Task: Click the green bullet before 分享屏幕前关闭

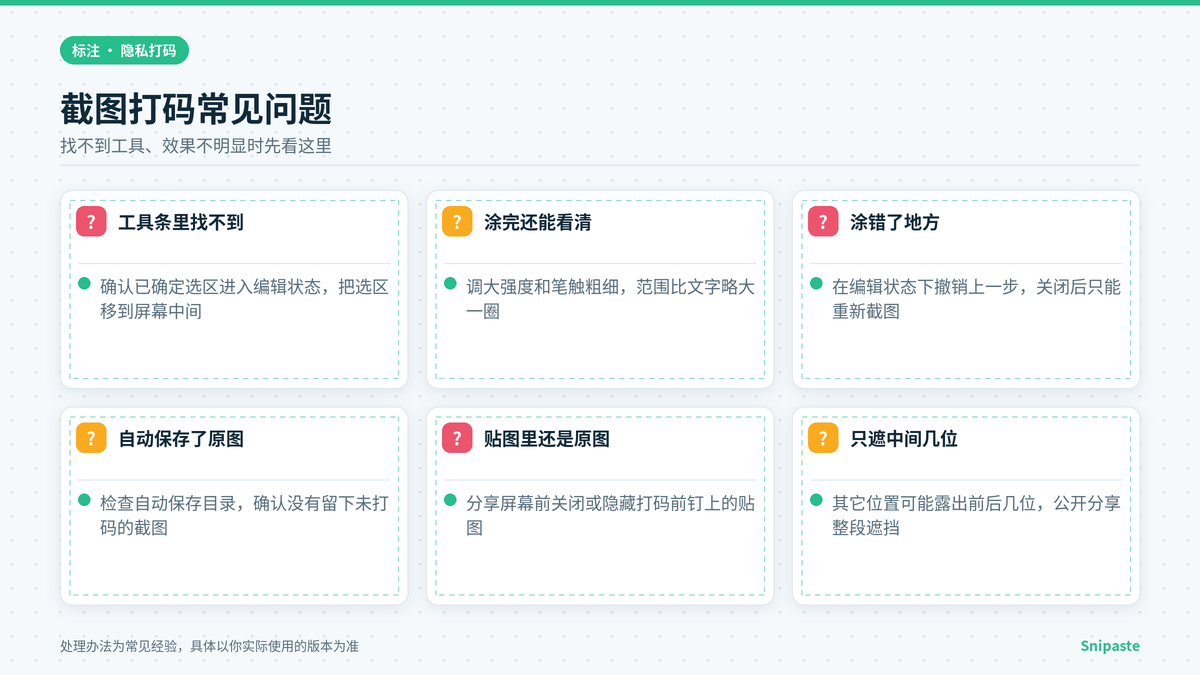Action: [x=450, y=500]
